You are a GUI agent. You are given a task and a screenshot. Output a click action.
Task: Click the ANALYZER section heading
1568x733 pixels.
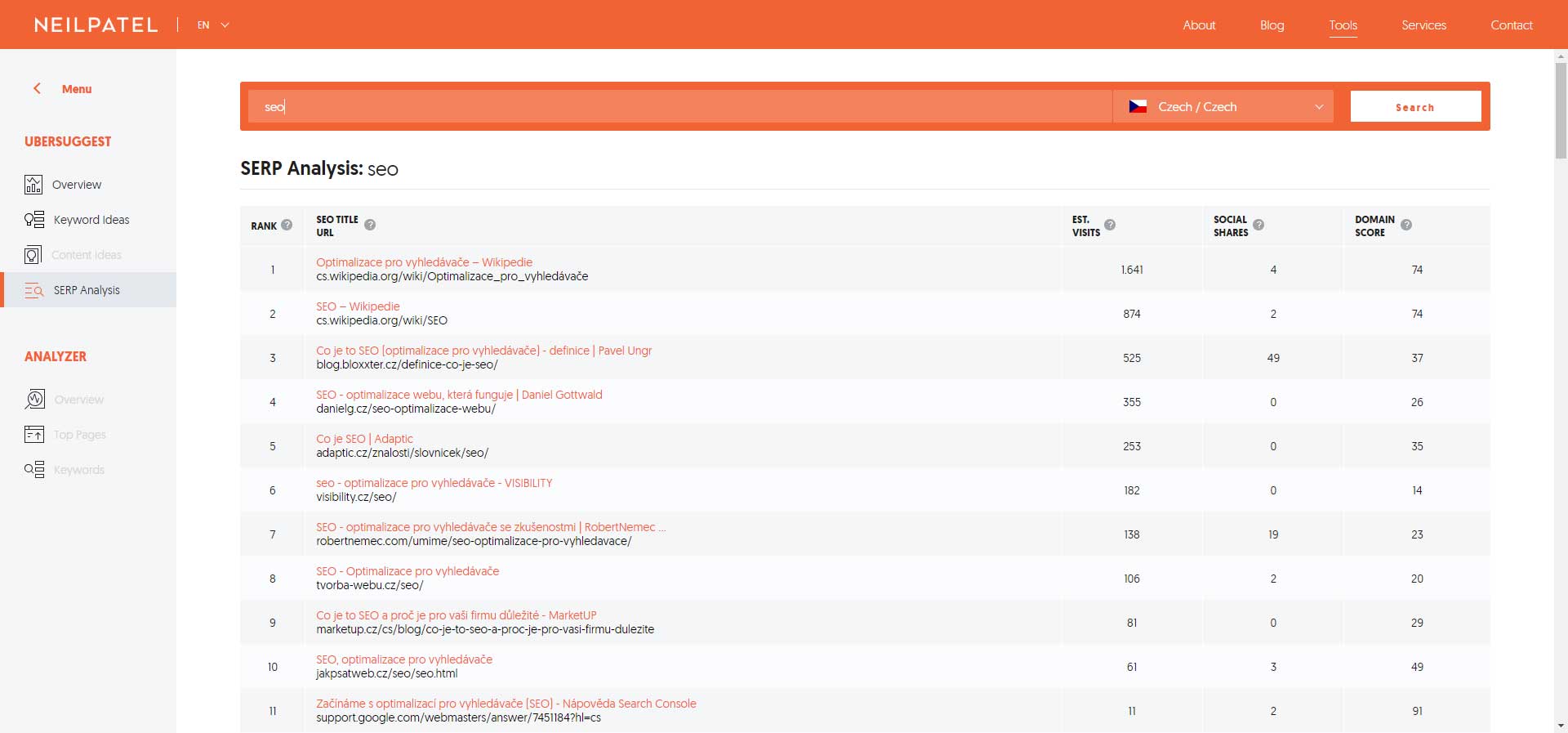click(56, 356)
